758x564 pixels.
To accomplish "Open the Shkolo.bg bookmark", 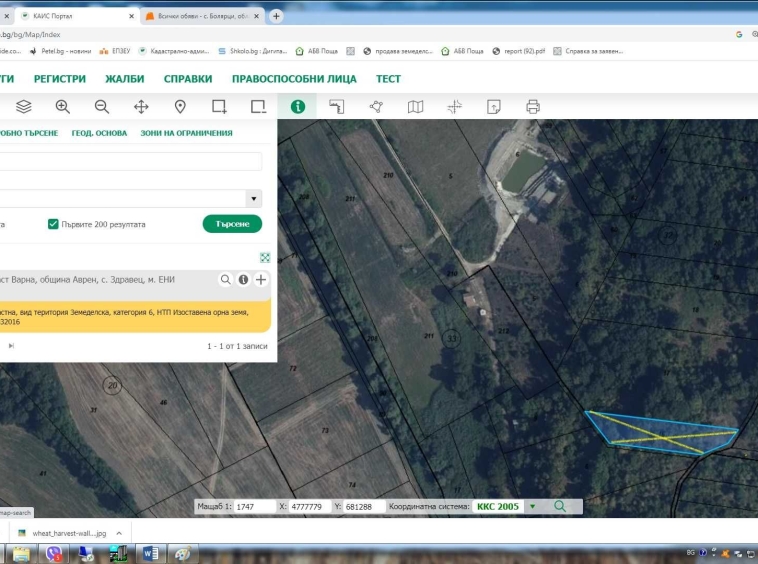I will [253, 51].
